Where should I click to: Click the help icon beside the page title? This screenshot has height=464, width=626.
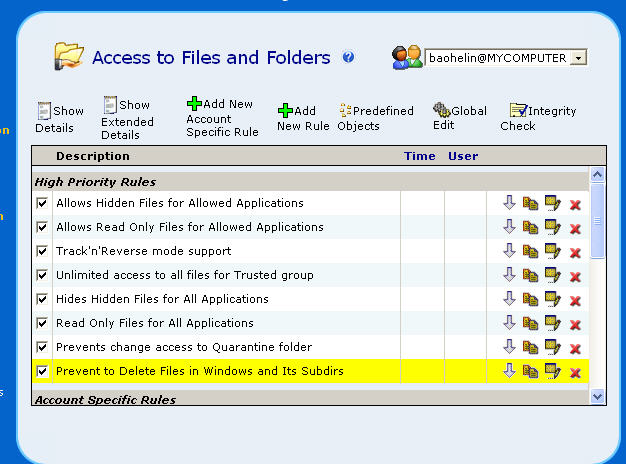point(348,58)
